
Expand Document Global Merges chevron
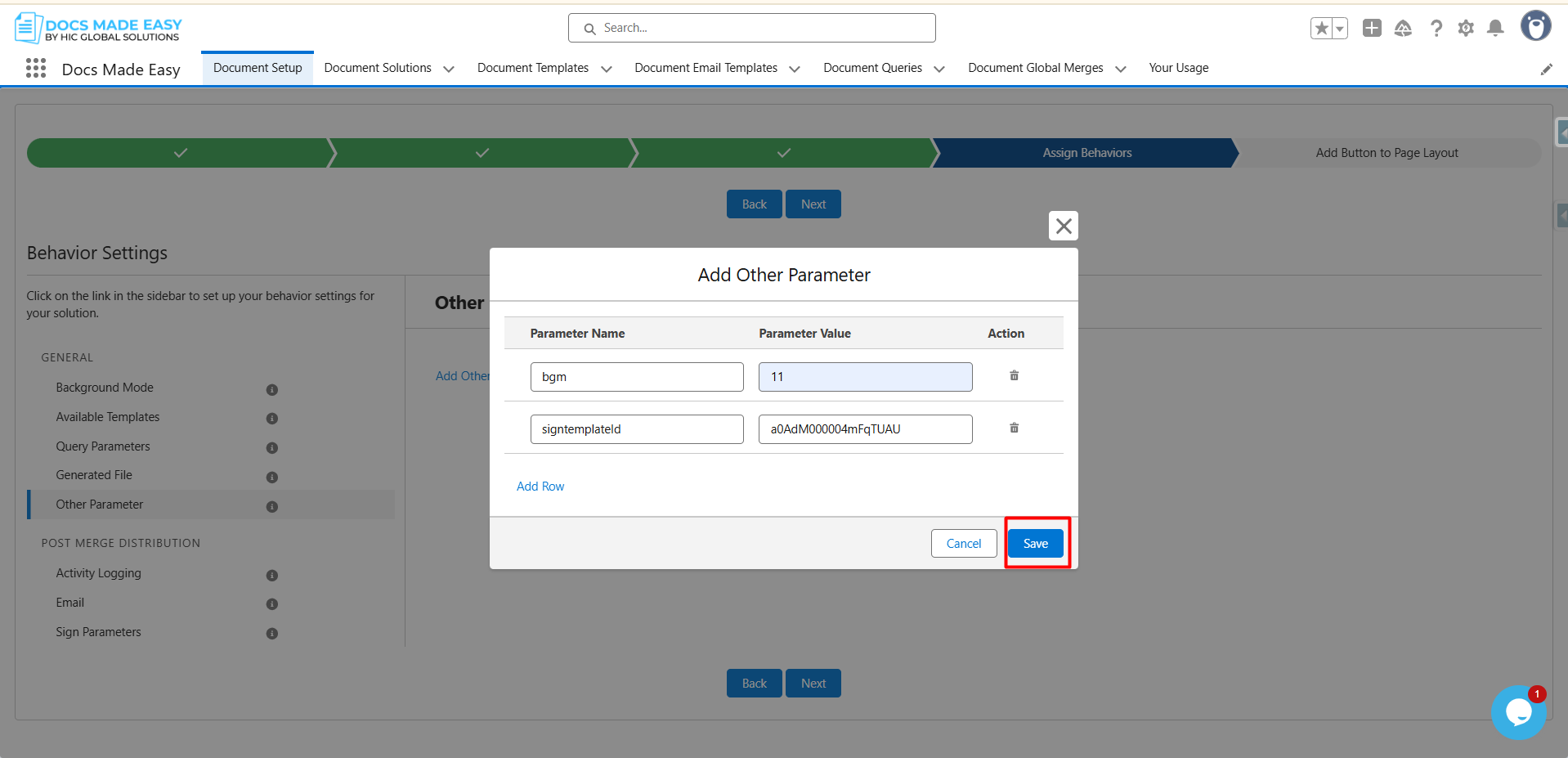pos(1121,70)
